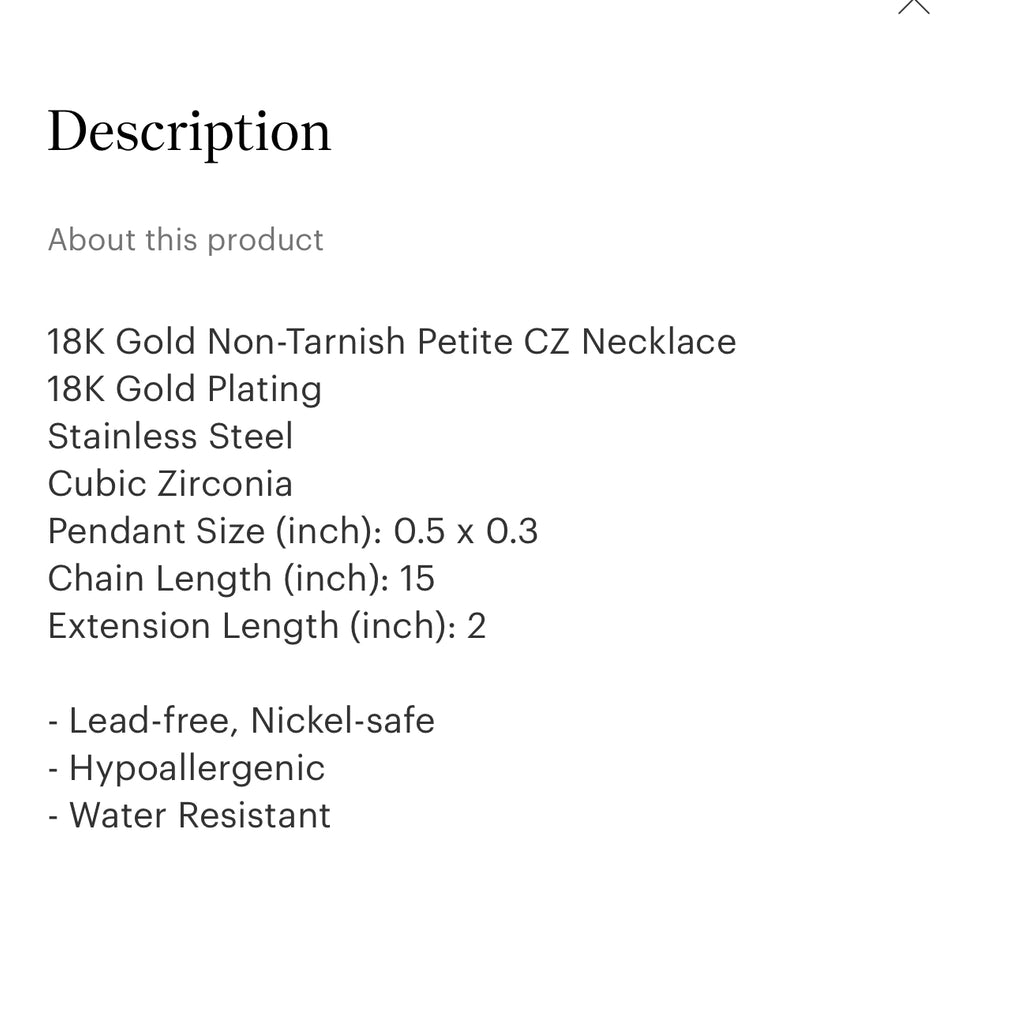Click the word 'Petite' in the product title
The height and width of the screenshot is (1024, 1018).
pos(465,342)
